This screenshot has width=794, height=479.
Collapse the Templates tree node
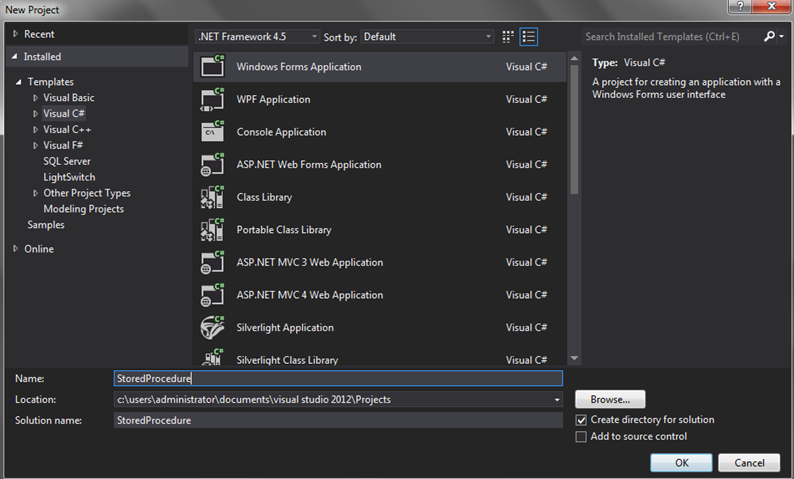[x=19, y=82]
